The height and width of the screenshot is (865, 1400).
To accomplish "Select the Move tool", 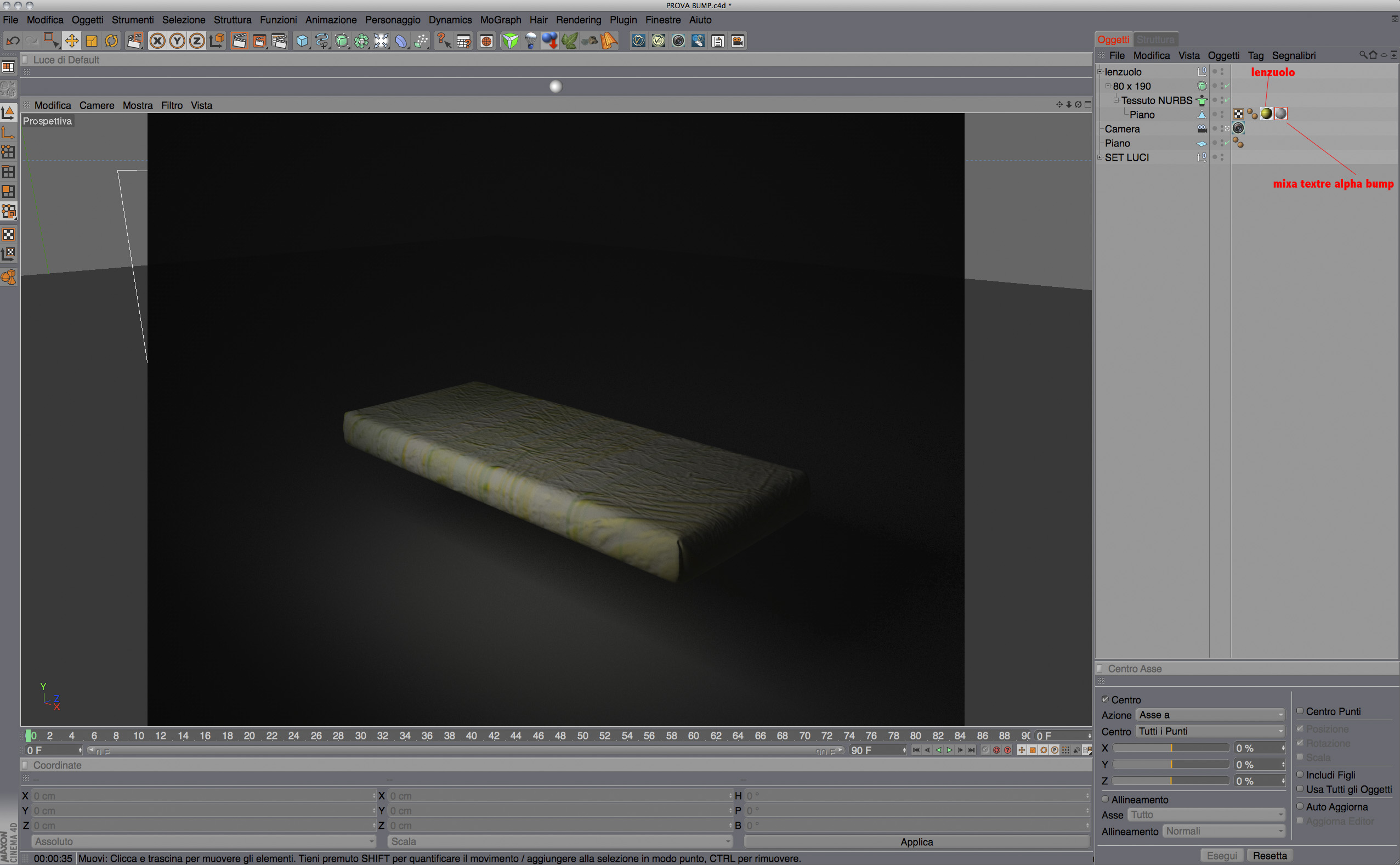I will [x=71, y=41].
